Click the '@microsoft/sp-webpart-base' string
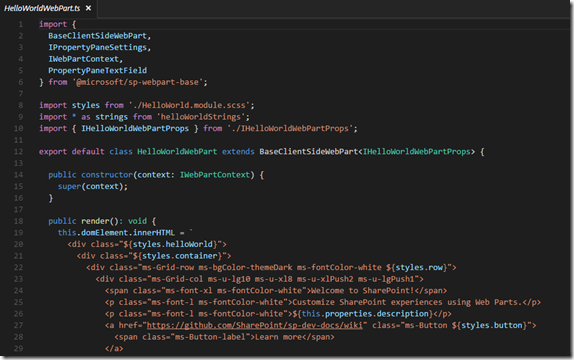The height and width of the screenshot is (360, 574). pyautogui.click(x=137, y=82)
